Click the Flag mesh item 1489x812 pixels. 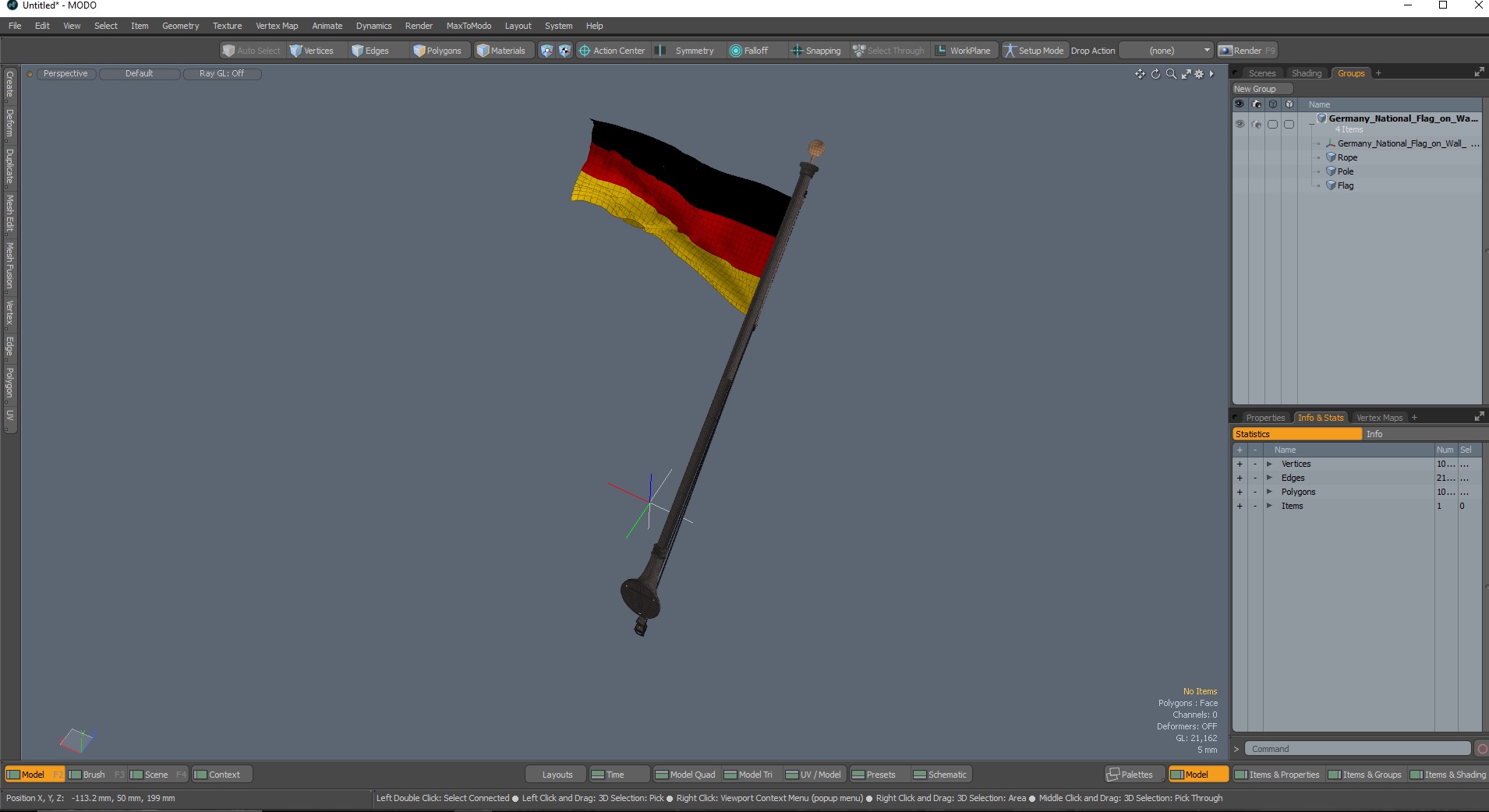pos(1345,185)
